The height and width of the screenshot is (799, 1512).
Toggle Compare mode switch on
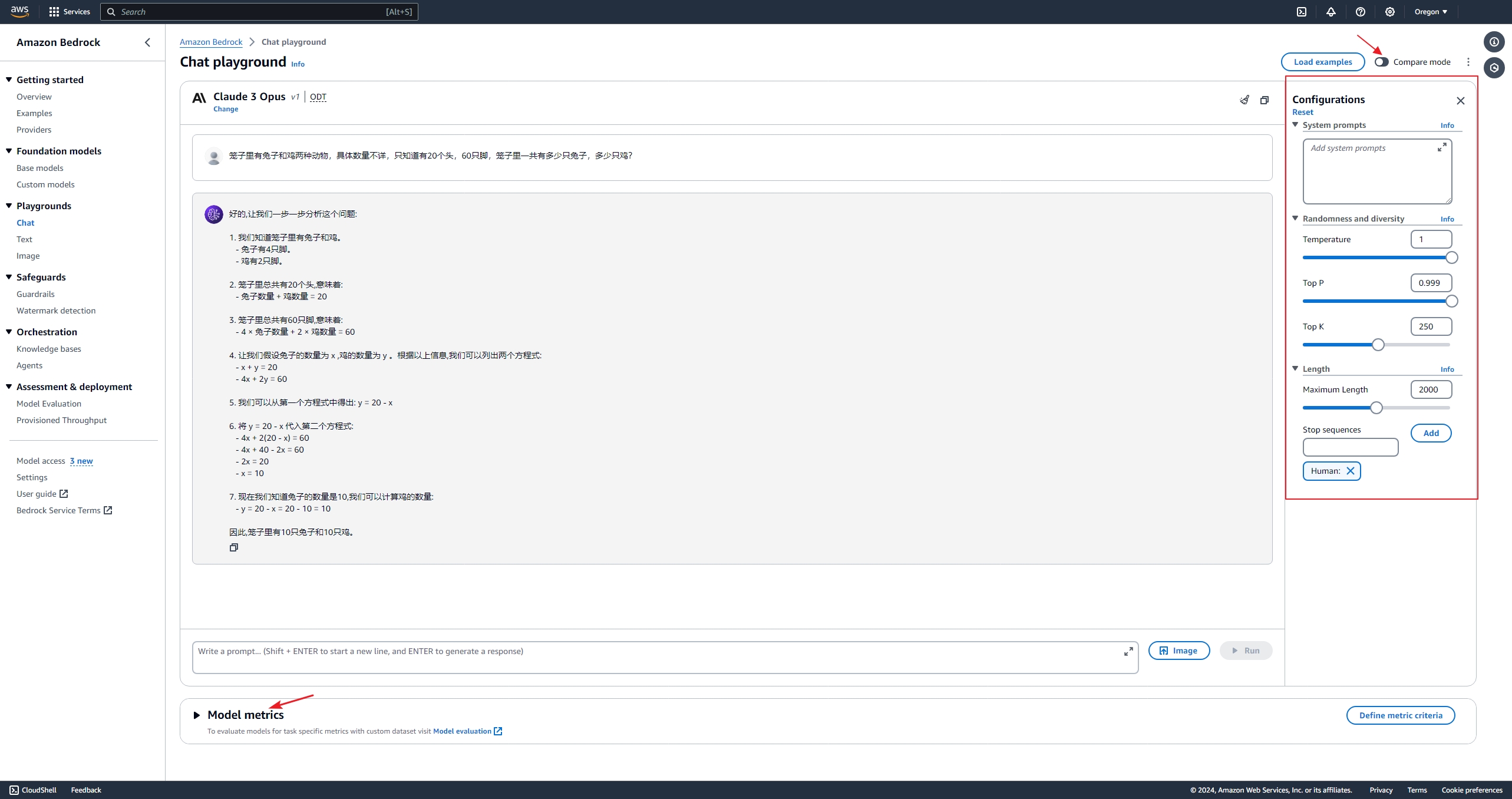point(1382,62)
